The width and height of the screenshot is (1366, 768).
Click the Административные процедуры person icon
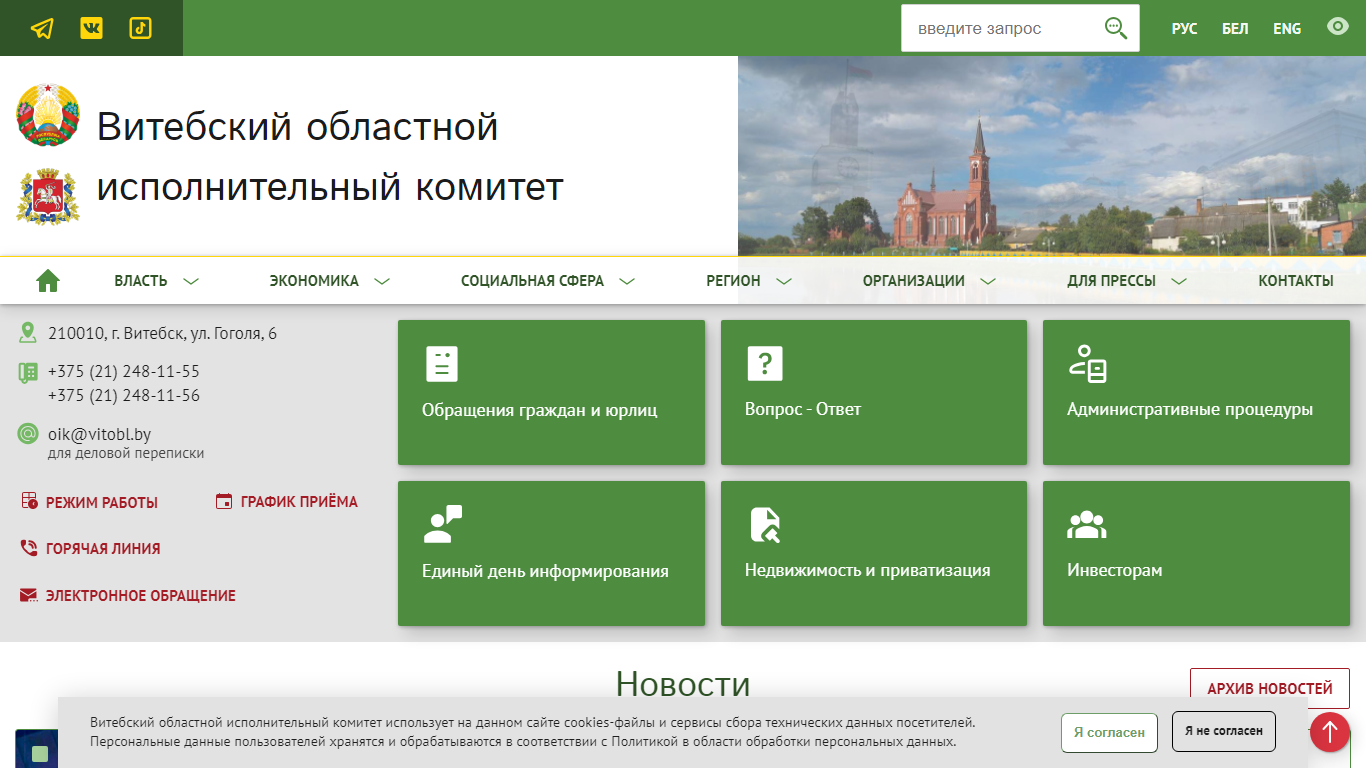(x=1087, y=364)
